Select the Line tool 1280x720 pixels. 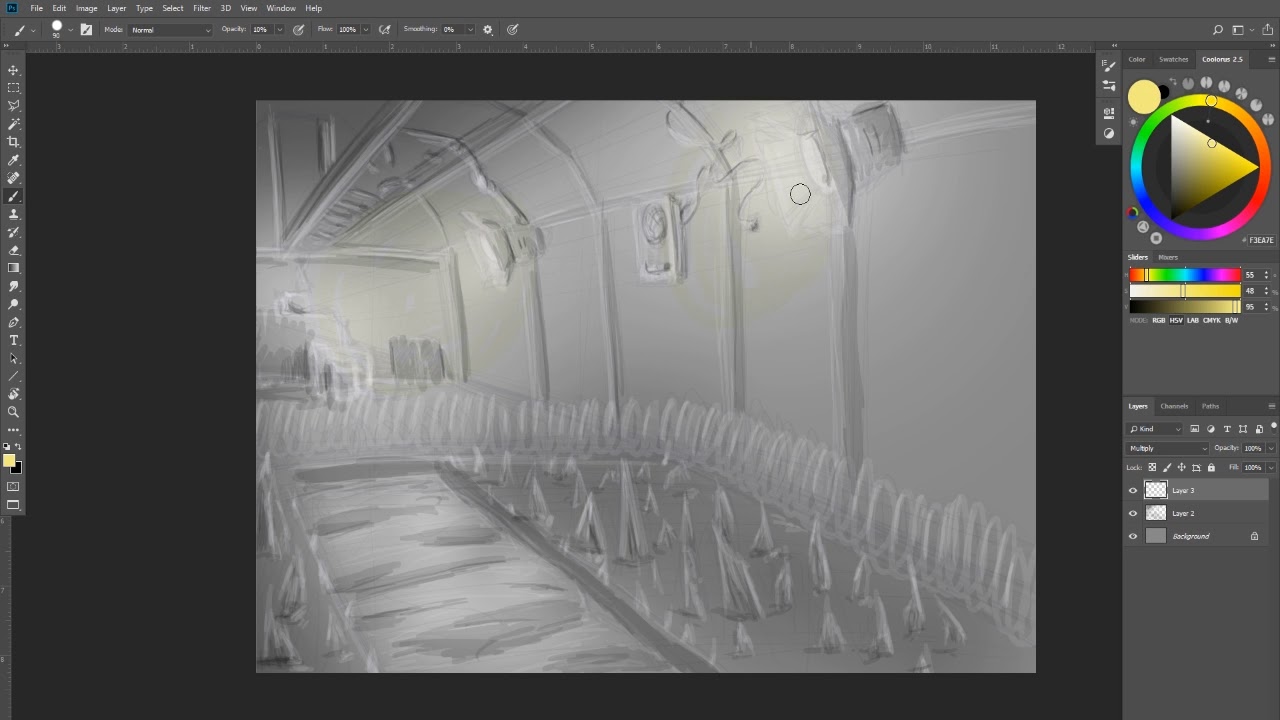click(13, 376)
